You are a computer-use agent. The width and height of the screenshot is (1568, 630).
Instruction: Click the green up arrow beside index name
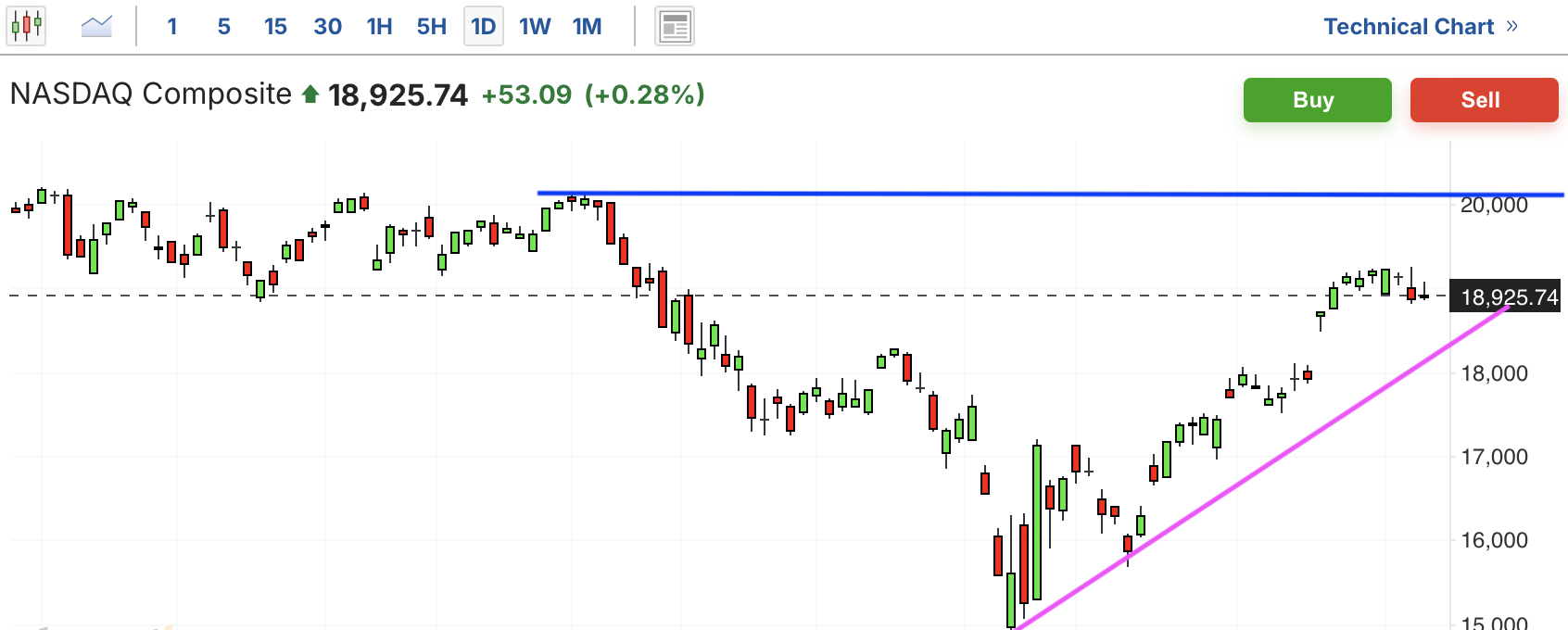(310, 94)
